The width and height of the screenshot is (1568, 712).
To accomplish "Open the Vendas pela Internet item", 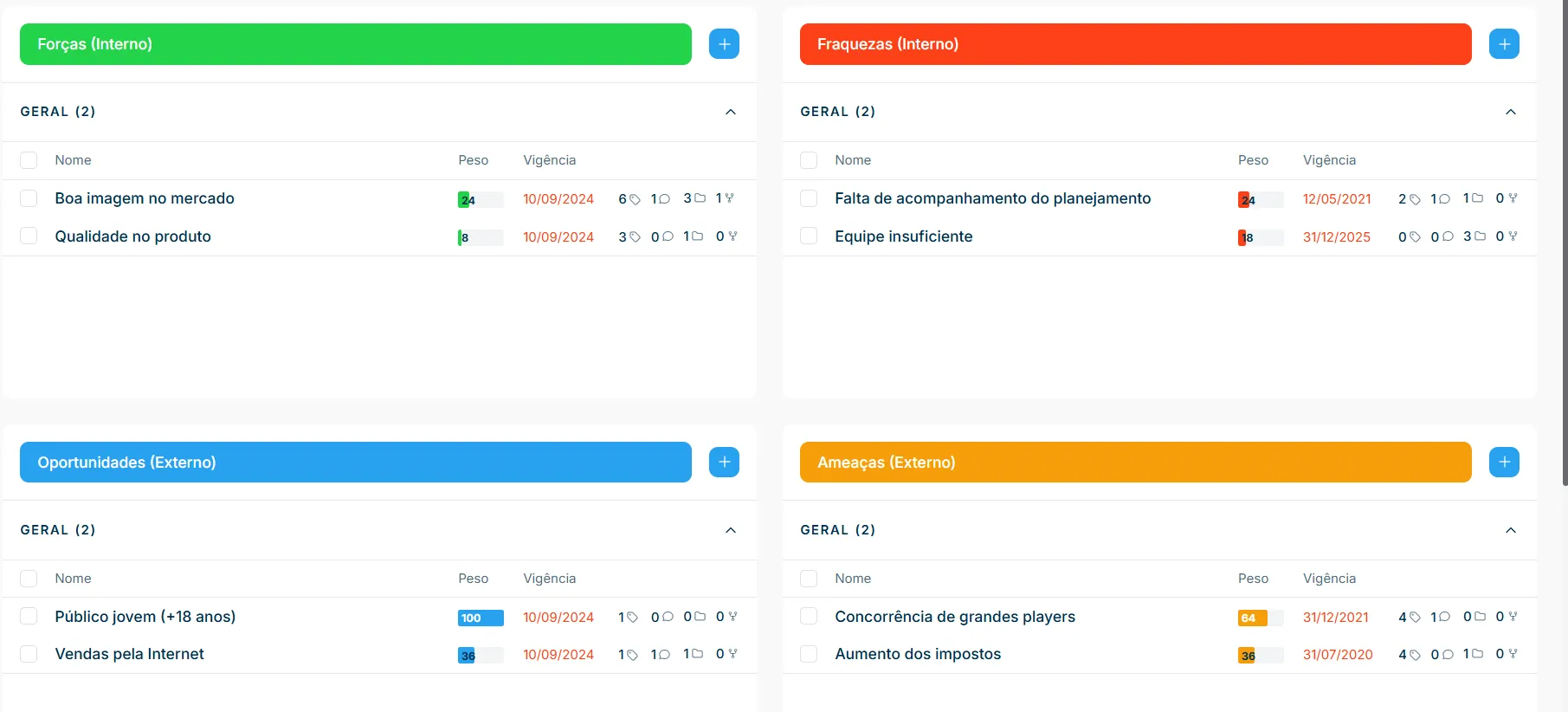I will [x=129, y=654].
